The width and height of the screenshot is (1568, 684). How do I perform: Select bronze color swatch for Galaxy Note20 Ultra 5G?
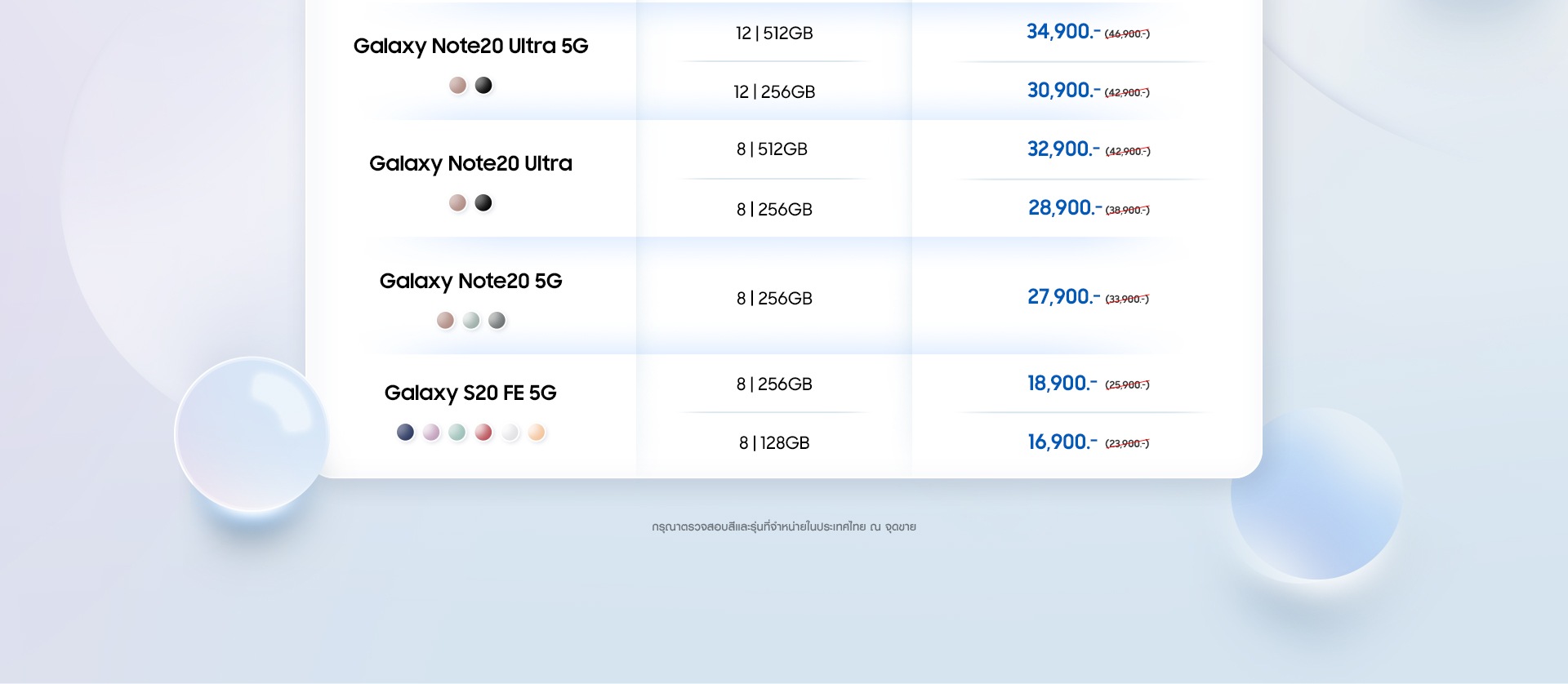pos(457,85)
